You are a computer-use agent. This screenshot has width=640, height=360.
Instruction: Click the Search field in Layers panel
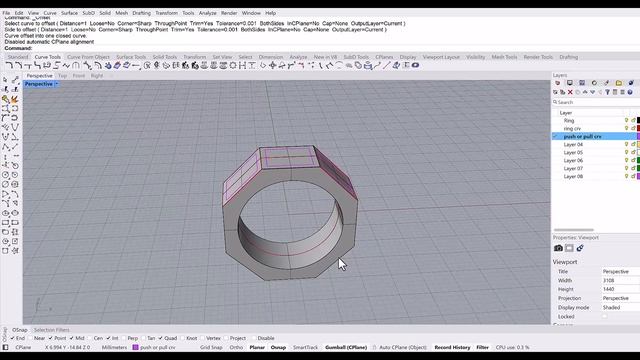point(596,102)
